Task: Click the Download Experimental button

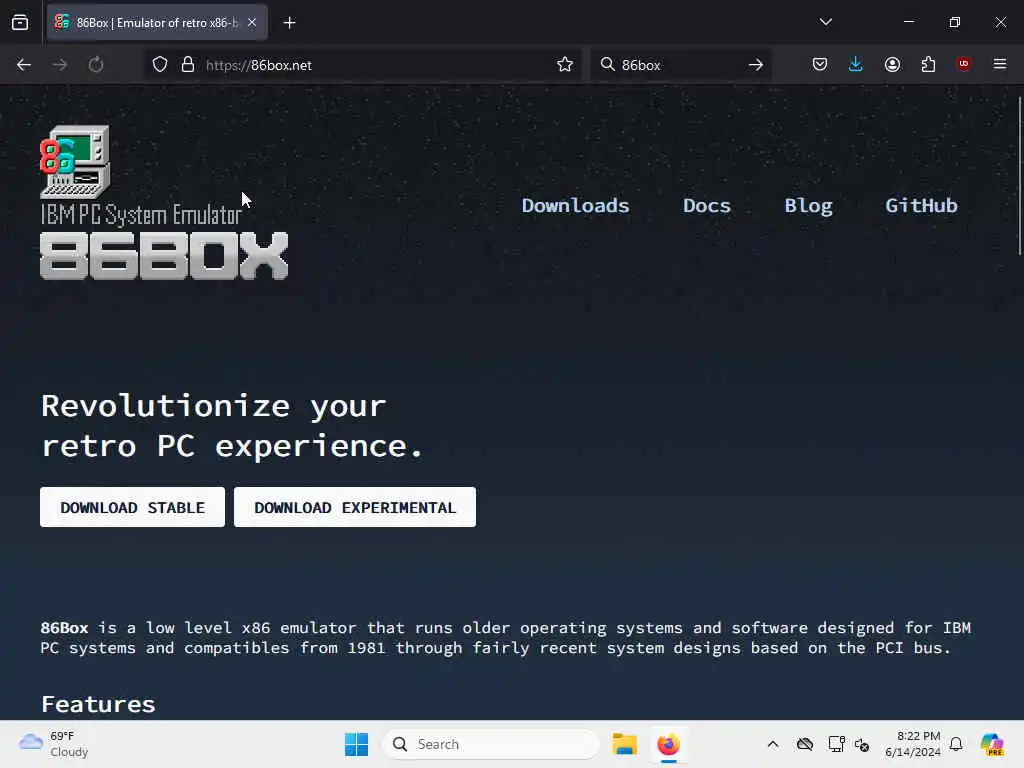Action: (355, 507)
